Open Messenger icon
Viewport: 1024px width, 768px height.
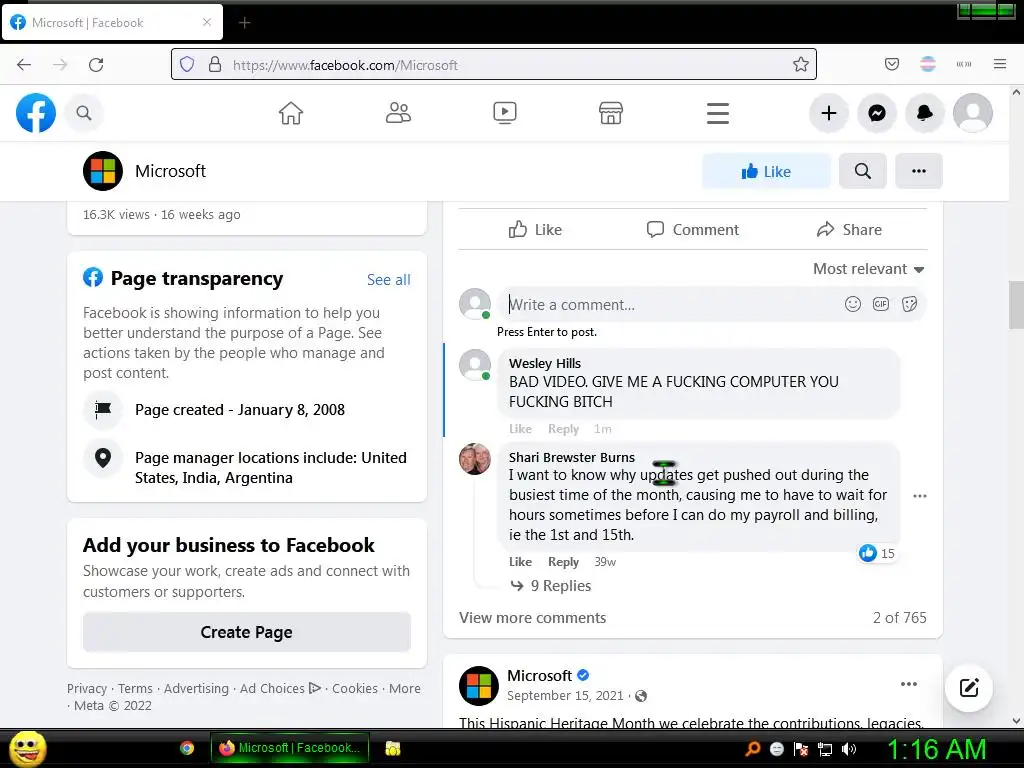pyautogui.click(x=877, y=113)
